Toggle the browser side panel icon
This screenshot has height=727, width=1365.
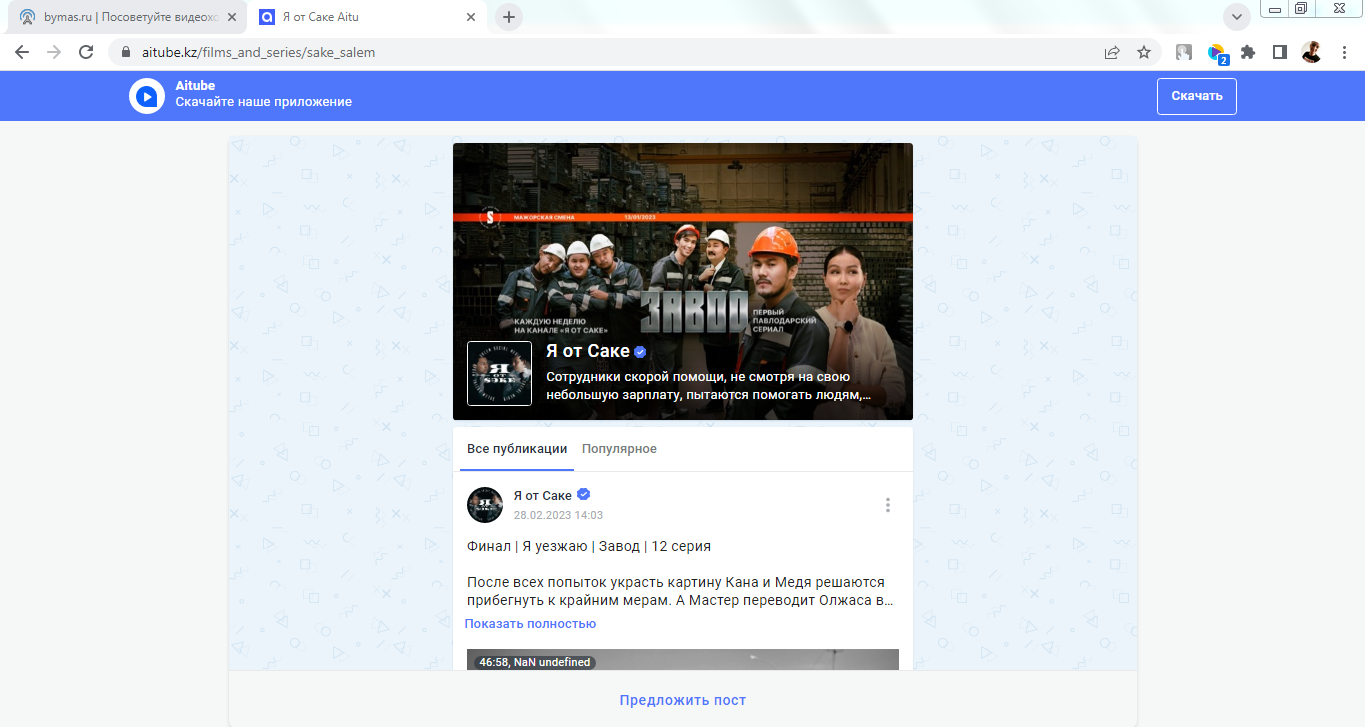pos(1279,52)
